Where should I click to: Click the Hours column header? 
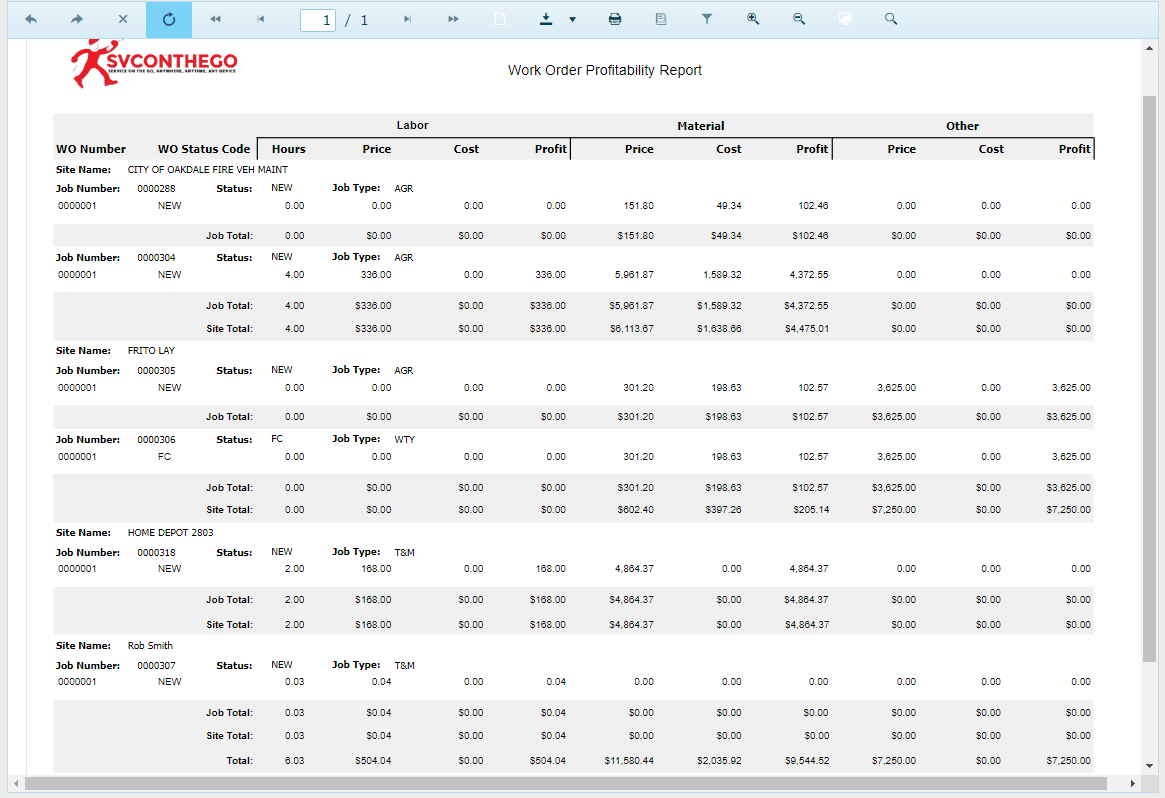pos(288,149)
